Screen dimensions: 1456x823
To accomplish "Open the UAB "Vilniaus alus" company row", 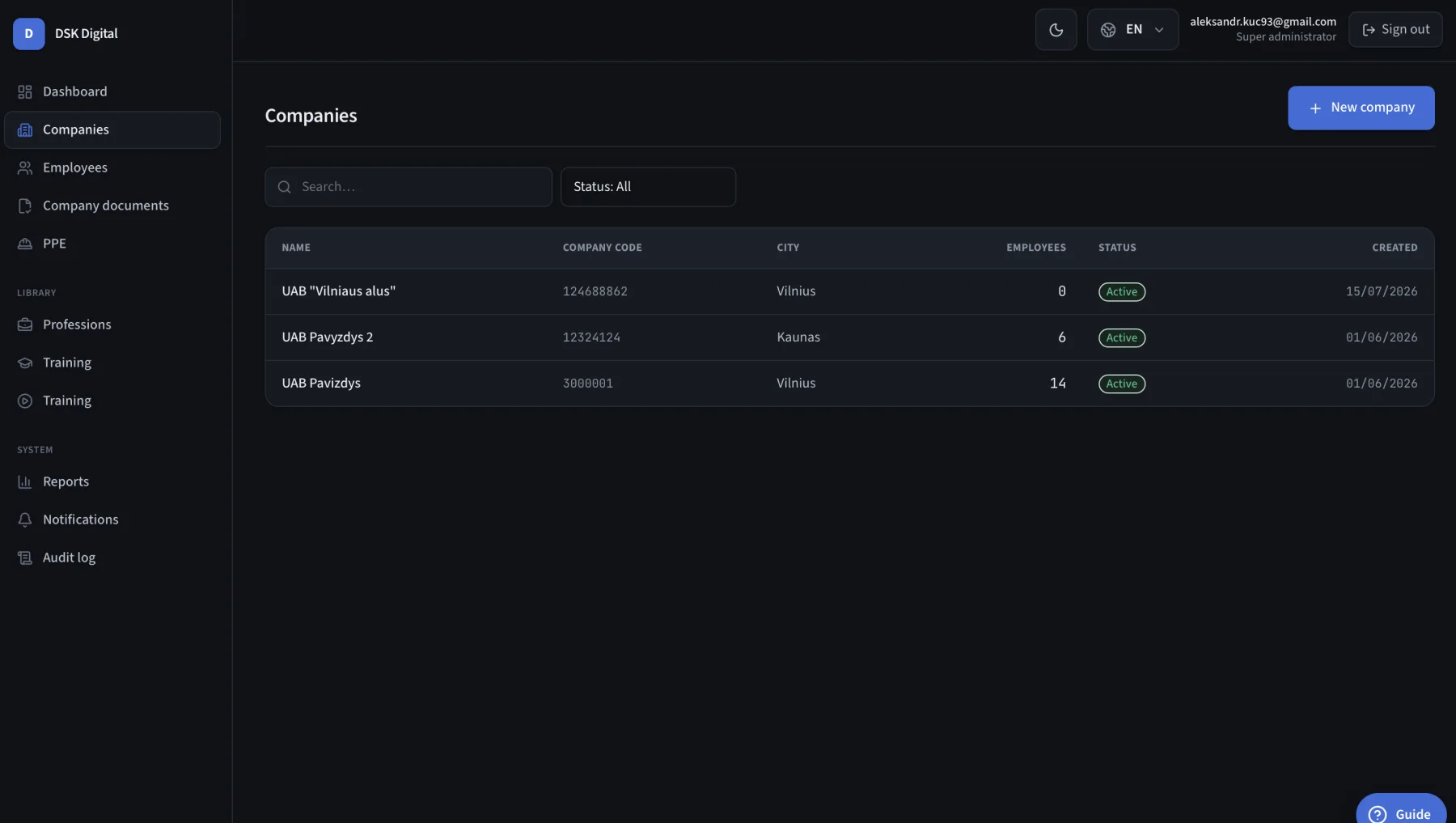I will 849,291.
